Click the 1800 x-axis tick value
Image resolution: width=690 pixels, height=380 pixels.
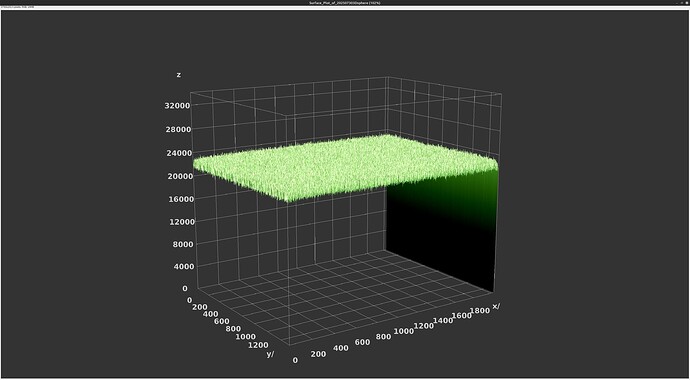click(x=479, y=311)
